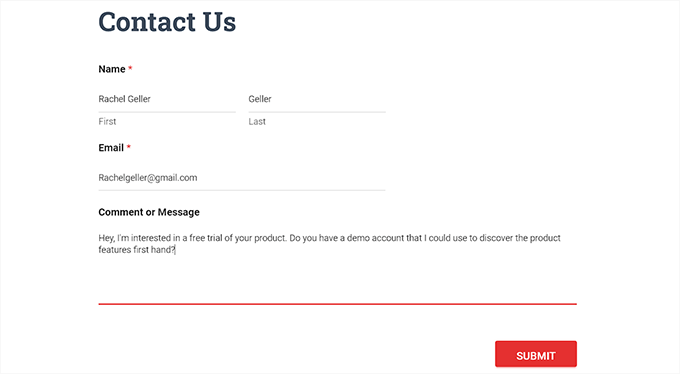Place cursor after hand? in the message
Image resolution: width=680 pixels, height=374 pixels.
pyautogui.click(x=175, y=250)
